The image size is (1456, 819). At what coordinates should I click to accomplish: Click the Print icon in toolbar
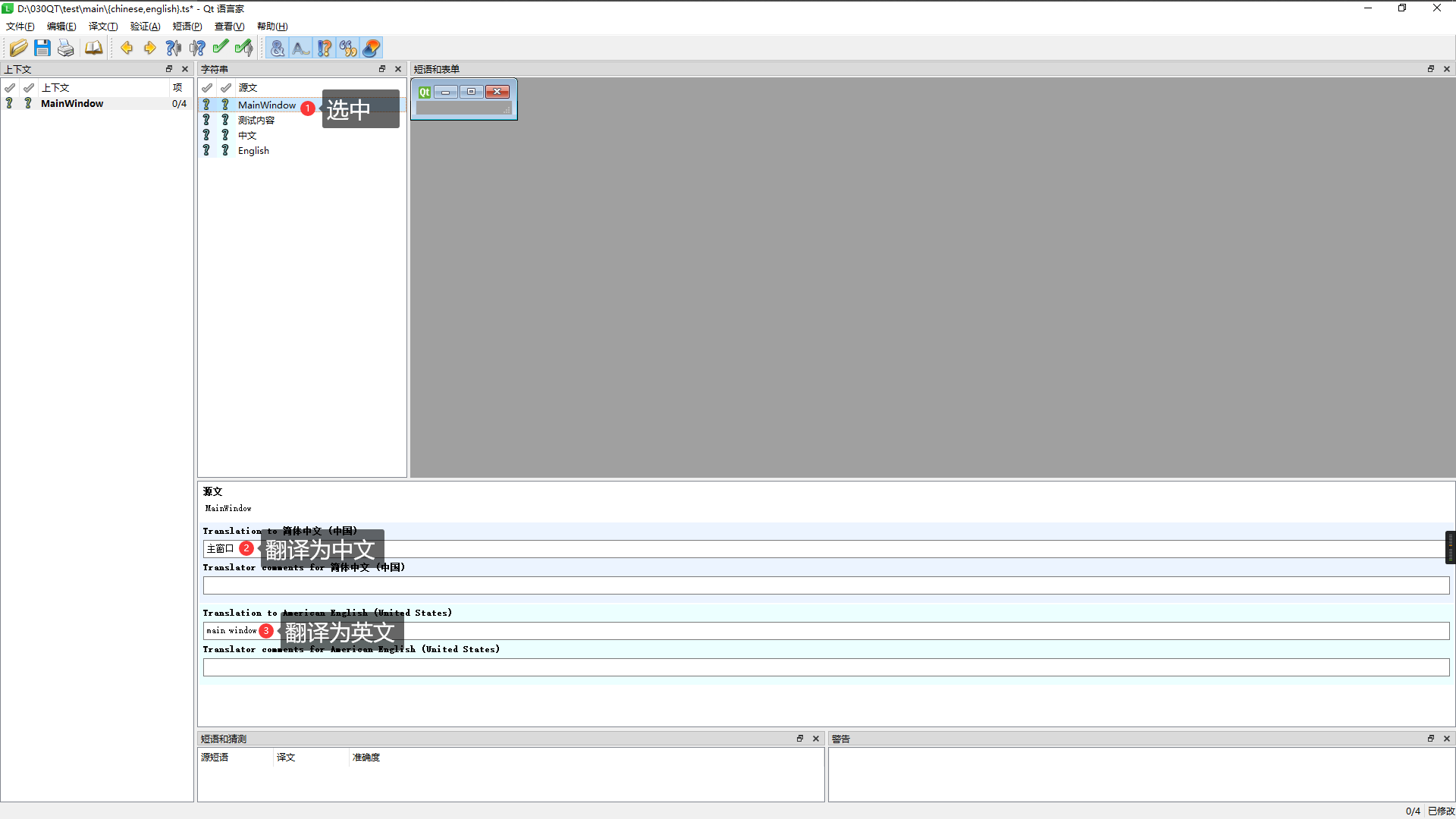[66, 49]
